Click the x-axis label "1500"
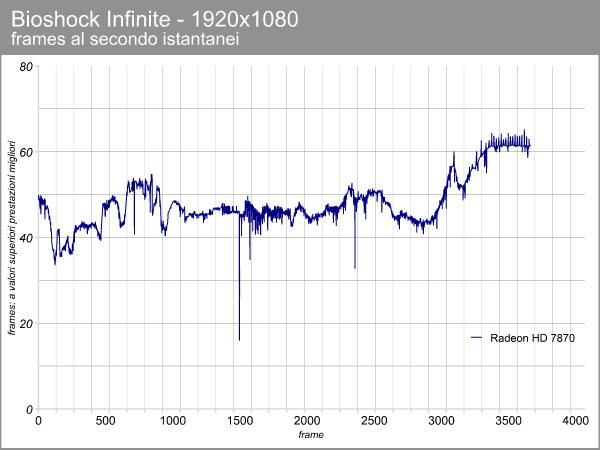The height and width of the screenshot is (450, 600). tap(240, 421)
